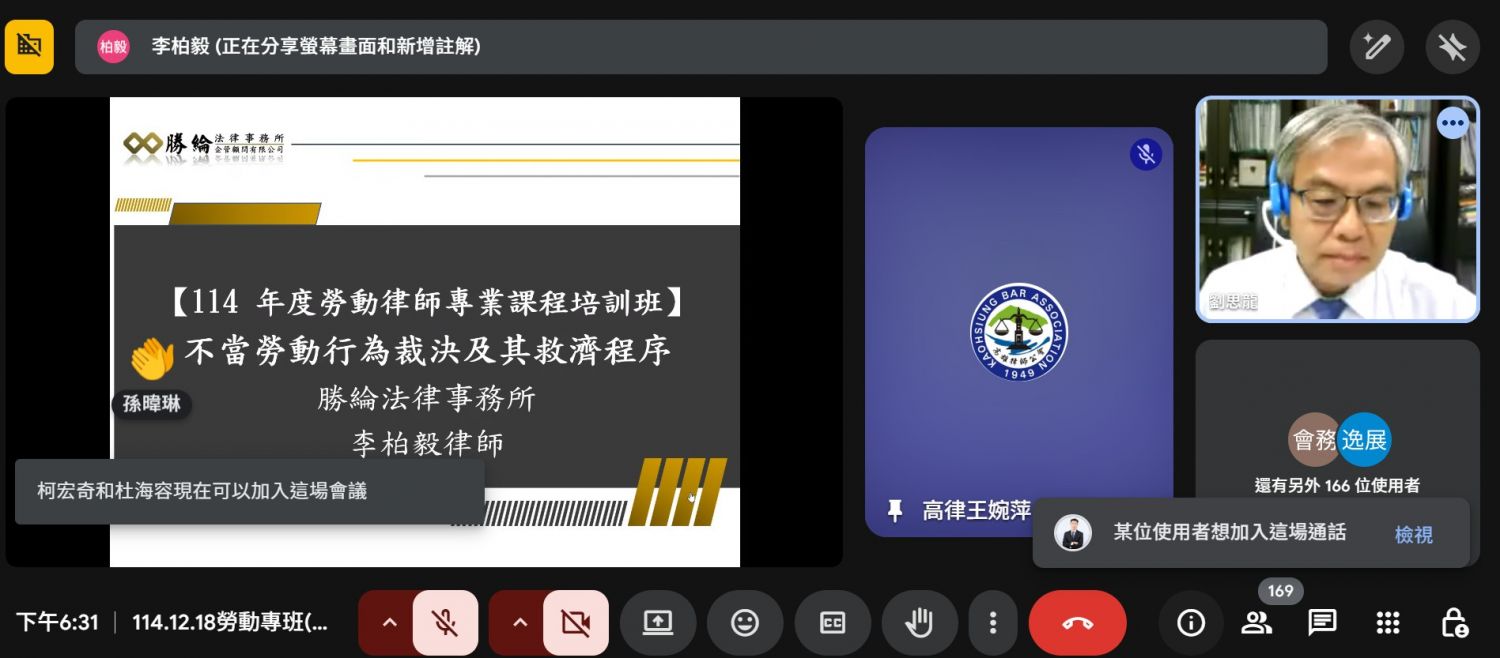The height and width of the screenshot is (658, 1500).
Task: Open the three-dot more options menu
Action: pyautogui.click(x=992, y=623)
